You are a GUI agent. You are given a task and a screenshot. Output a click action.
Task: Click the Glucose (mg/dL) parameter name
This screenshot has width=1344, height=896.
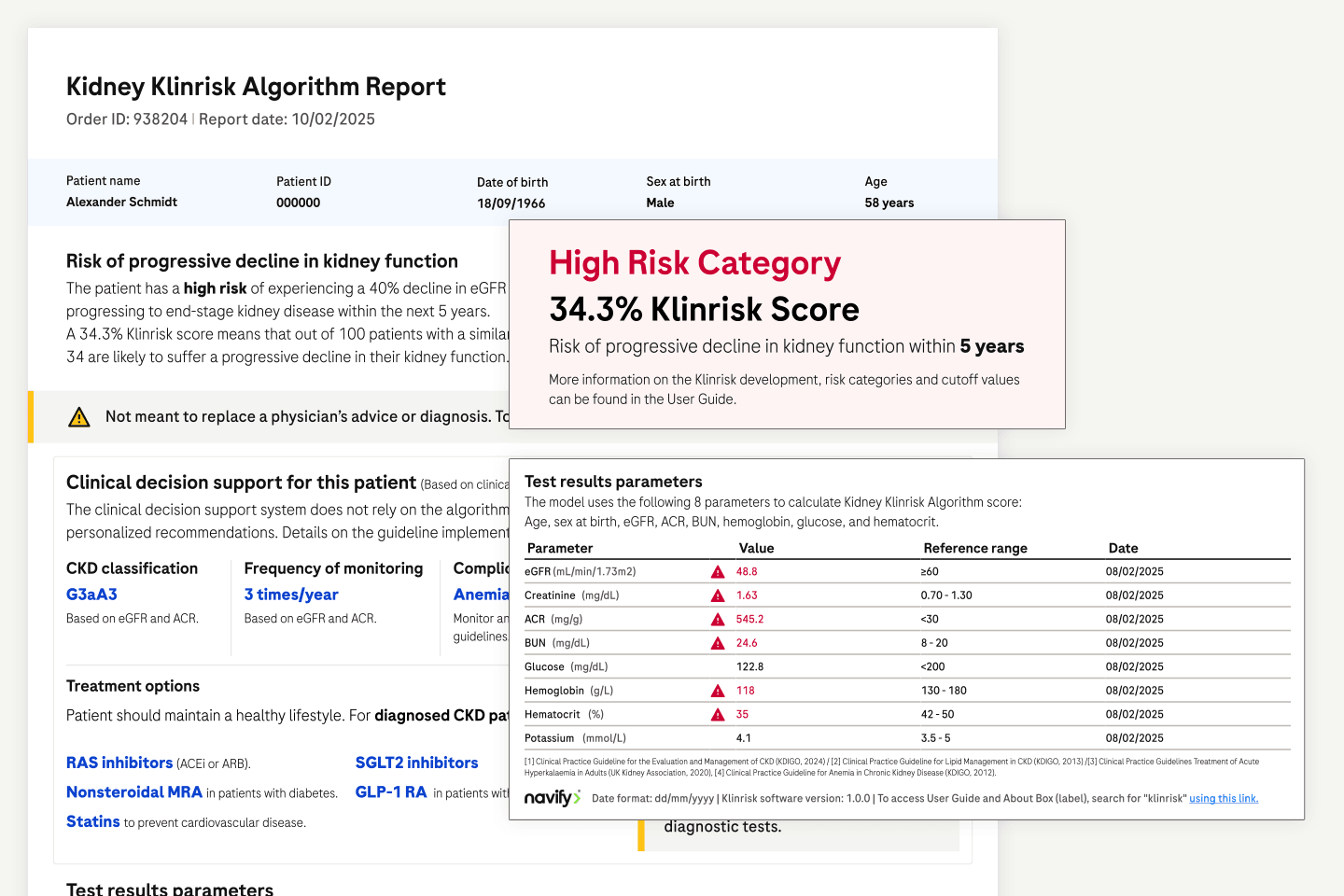(x=566, y=666)
